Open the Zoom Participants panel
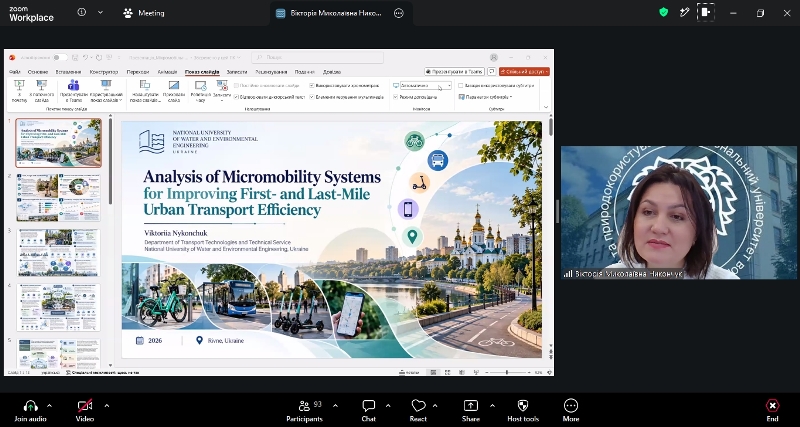 click(304, 411)
